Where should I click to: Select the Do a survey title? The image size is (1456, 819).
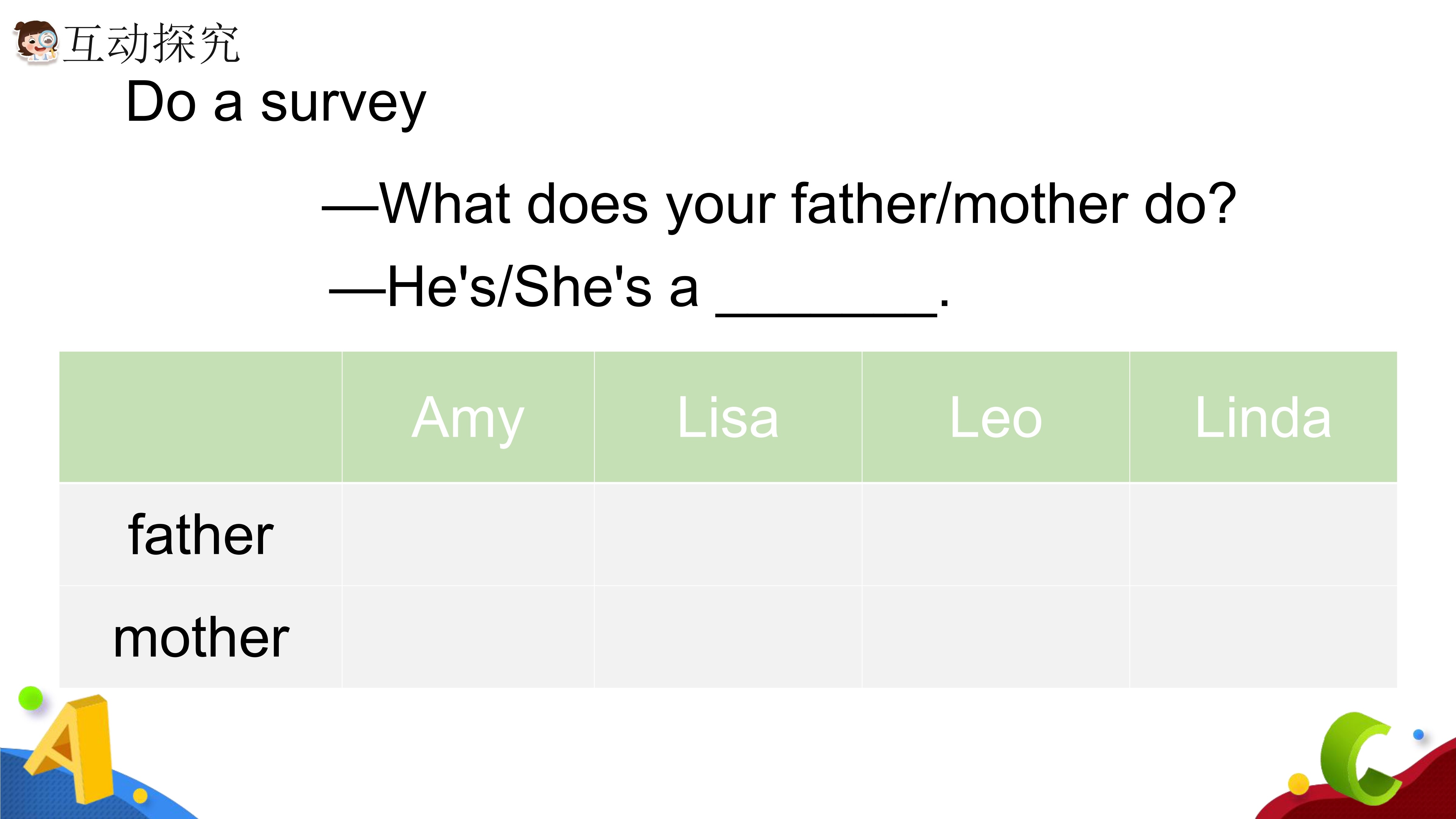coord(276,102)
